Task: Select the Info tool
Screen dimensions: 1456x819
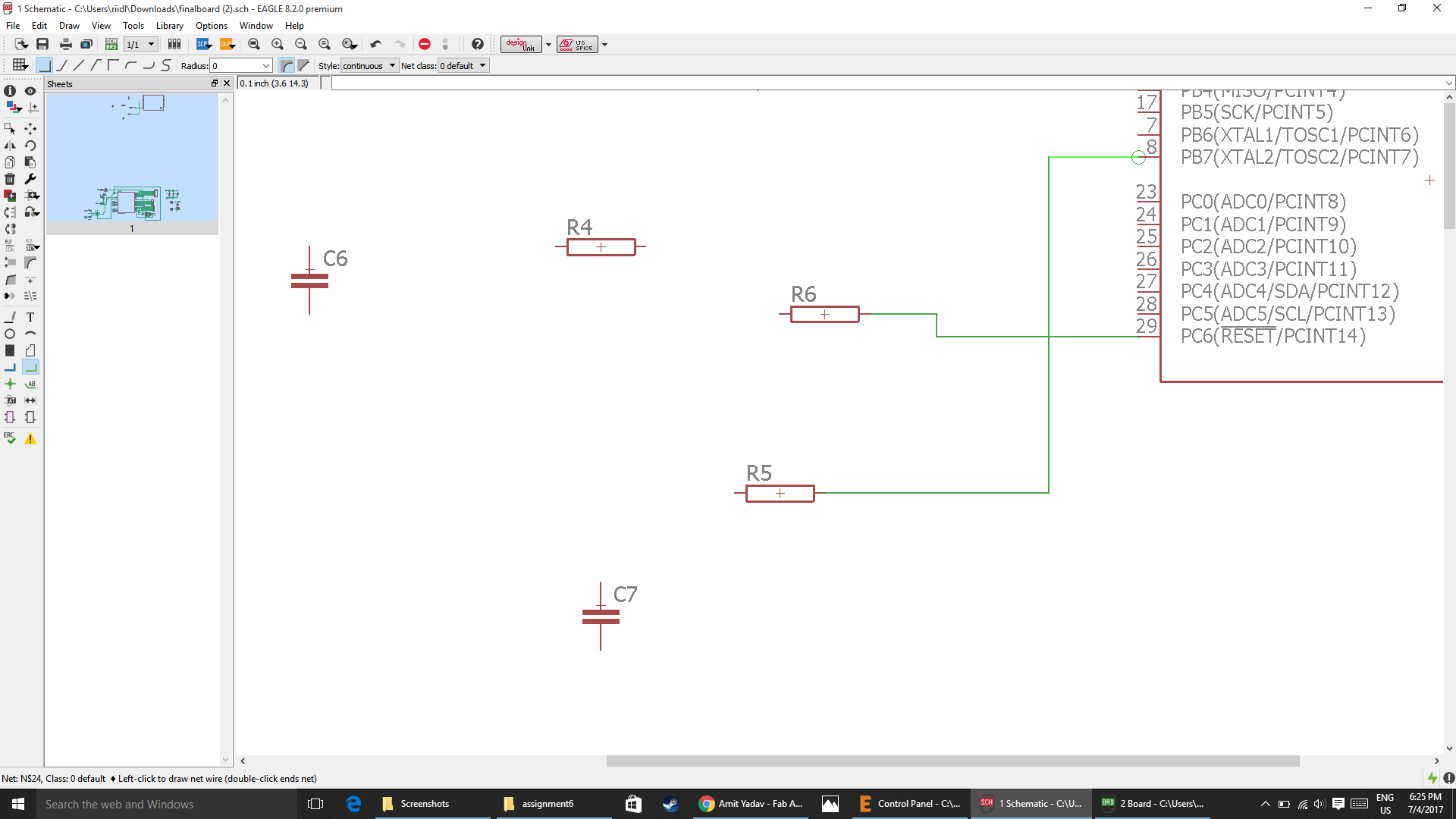Action: click(x=10, y=91)
